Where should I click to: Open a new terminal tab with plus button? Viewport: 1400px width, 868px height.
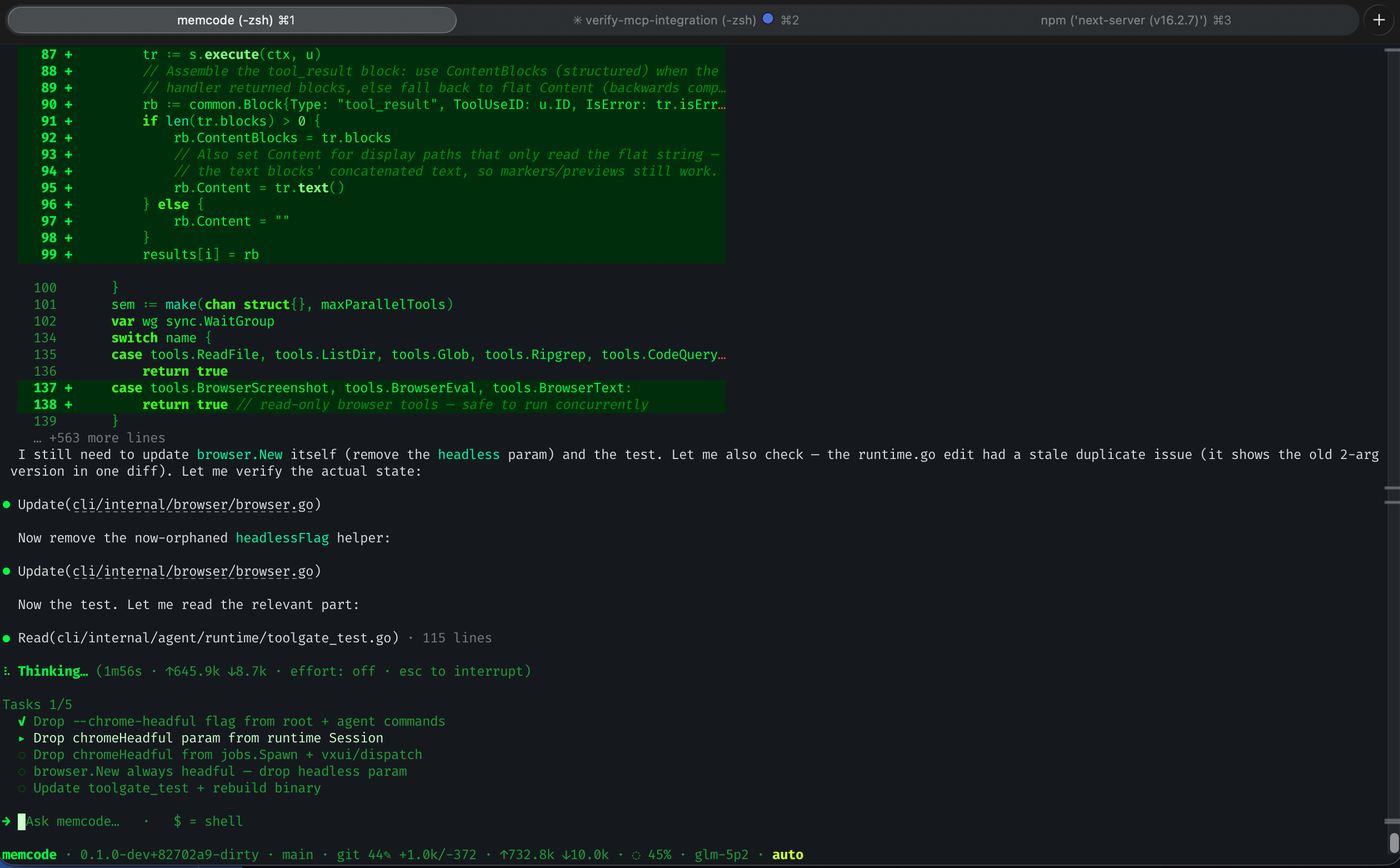(x=1379, y=20)
